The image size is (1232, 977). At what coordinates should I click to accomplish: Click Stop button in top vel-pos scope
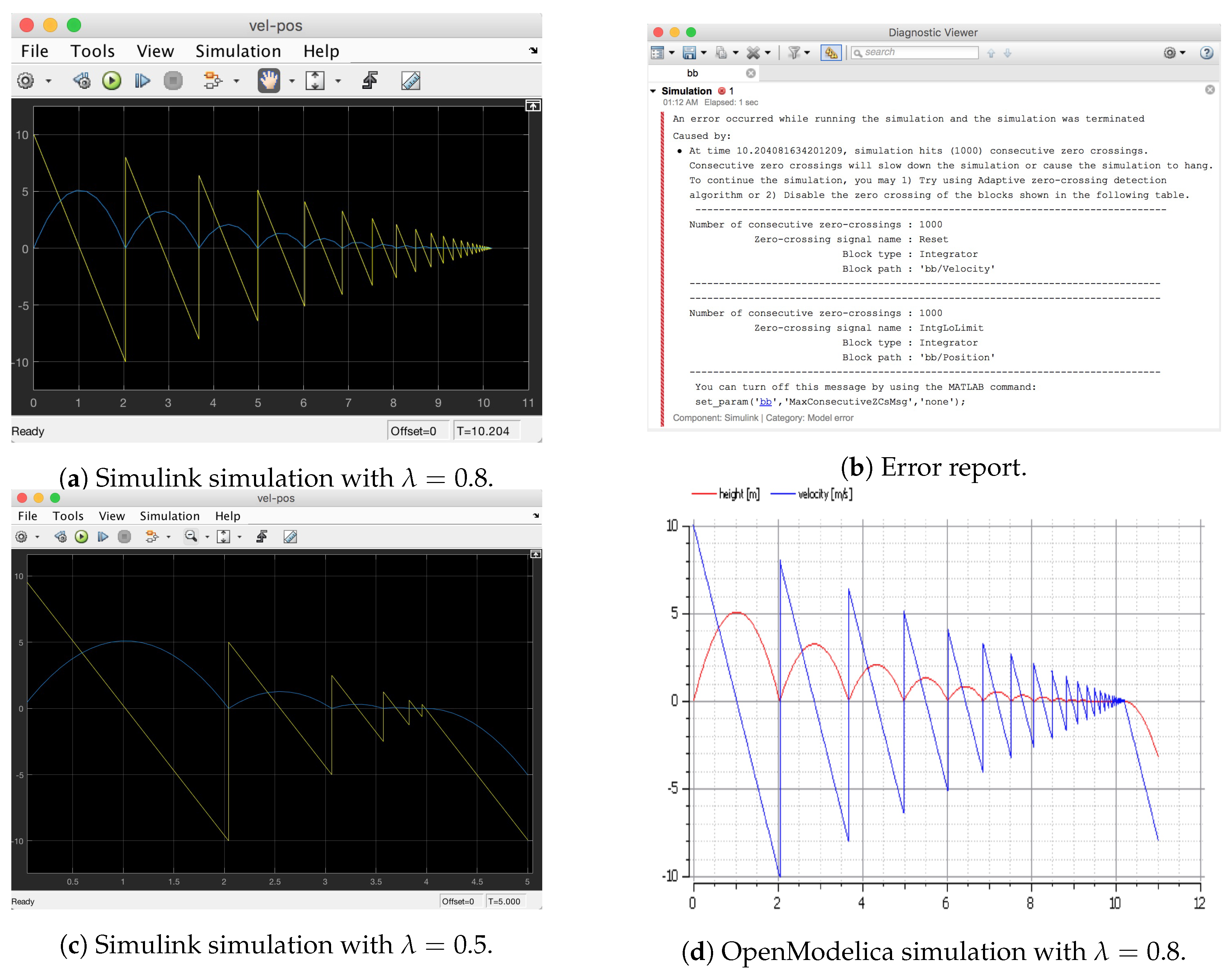(173, 81)
